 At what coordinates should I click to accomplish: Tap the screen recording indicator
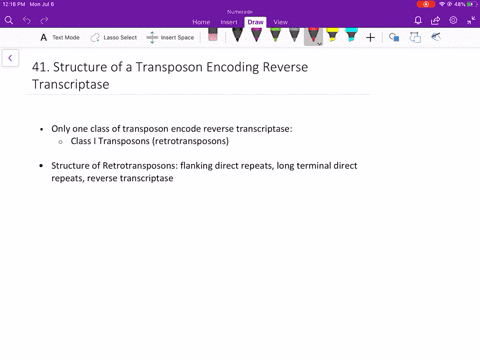[x=426, y=4]
